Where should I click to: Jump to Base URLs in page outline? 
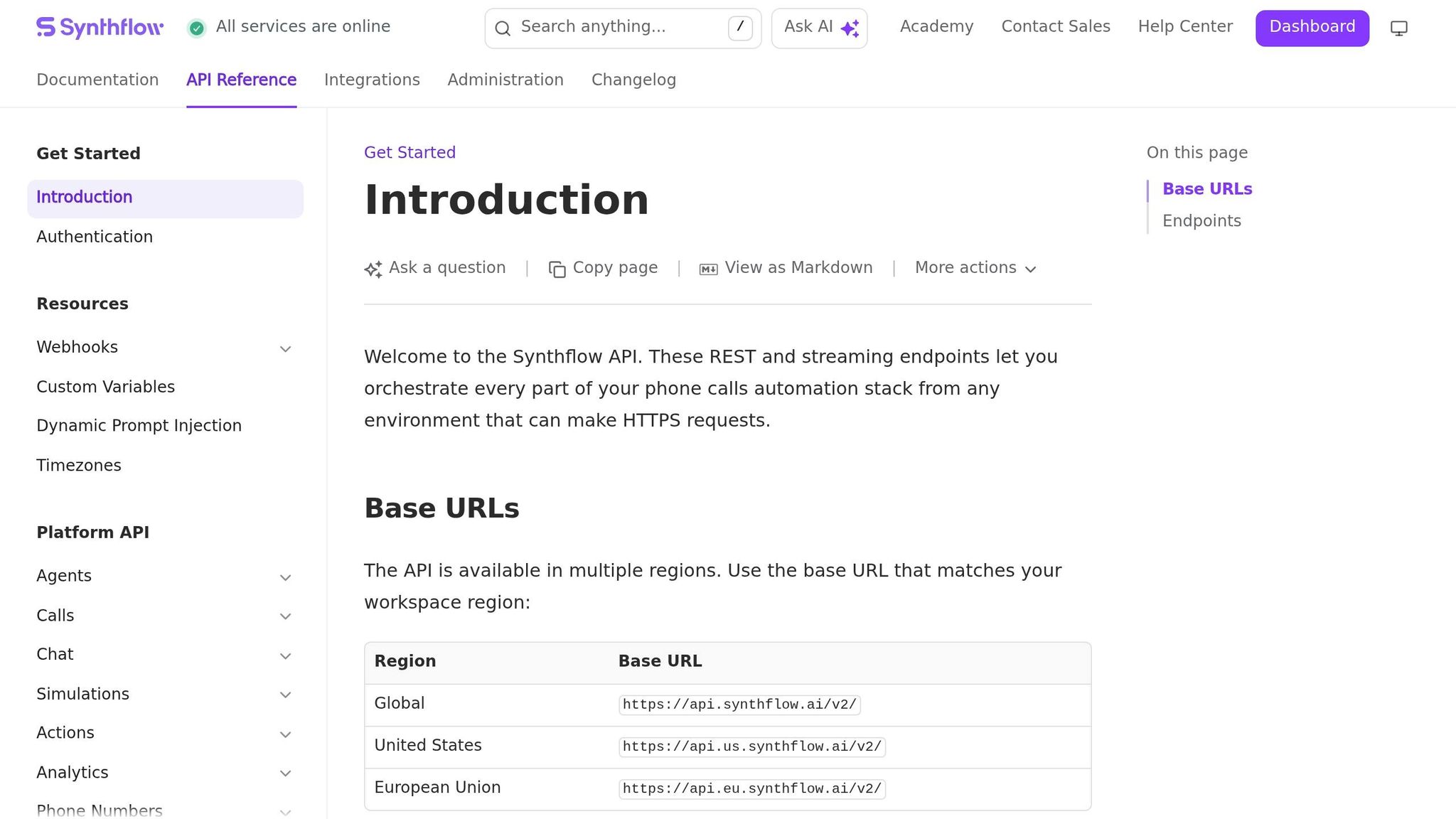pos(1207,189)
